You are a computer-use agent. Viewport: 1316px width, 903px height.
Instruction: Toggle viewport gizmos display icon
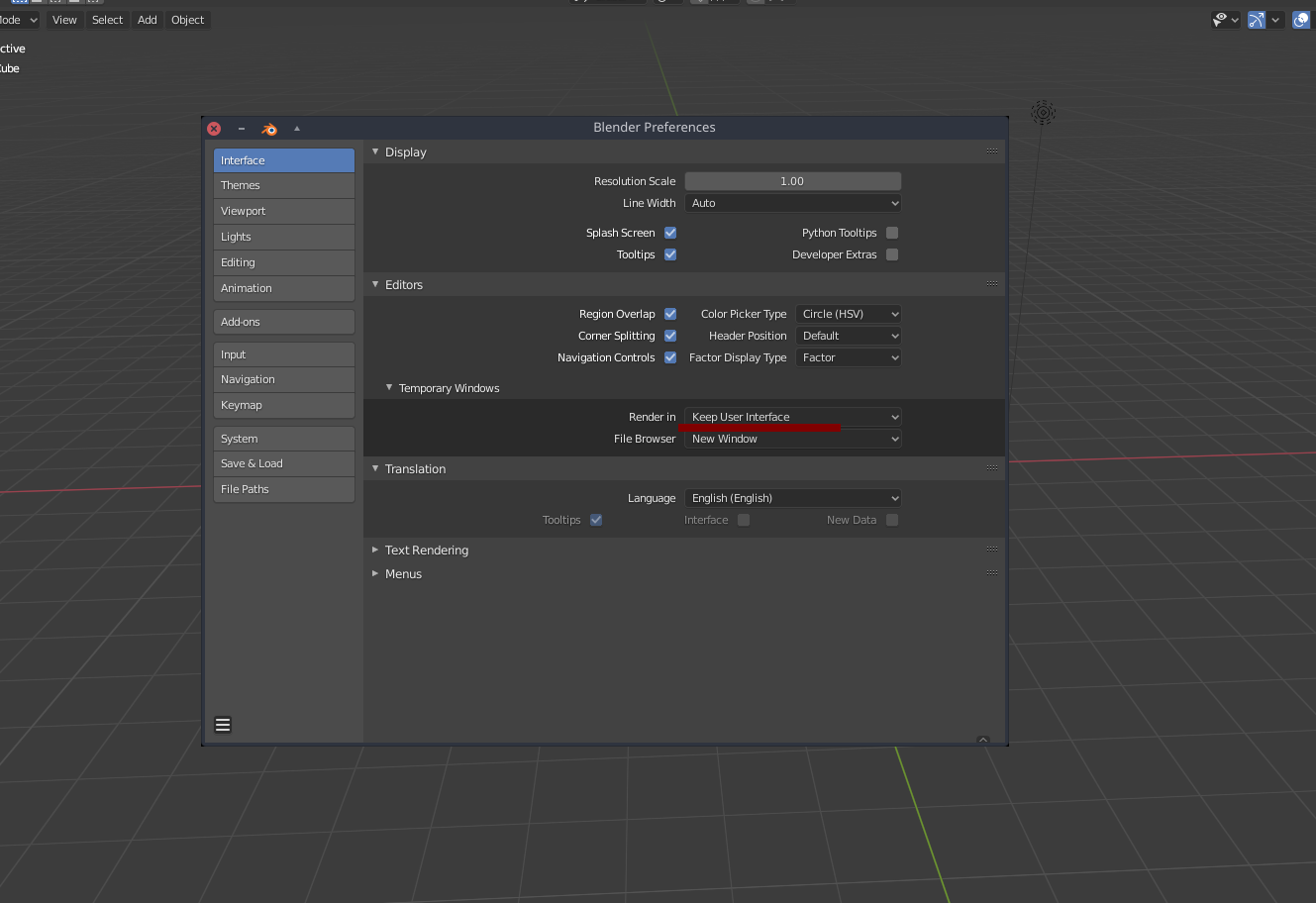tap(1257, 20)
